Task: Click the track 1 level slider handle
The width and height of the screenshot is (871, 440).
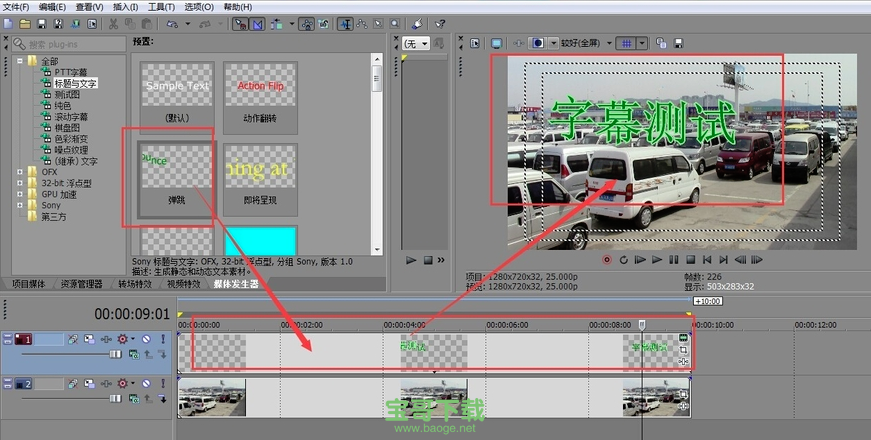Action: 115,353
